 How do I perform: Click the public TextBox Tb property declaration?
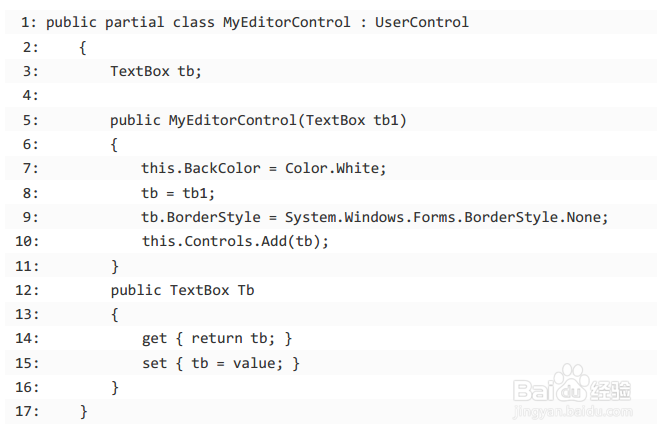point(182,290)
